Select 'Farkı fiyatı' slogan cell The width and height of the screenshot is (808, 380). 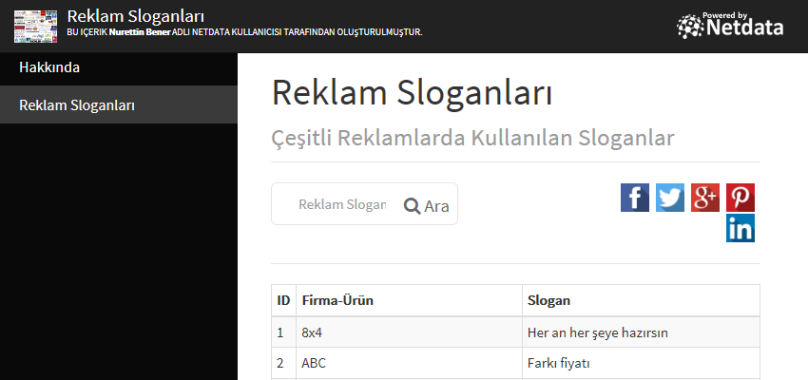click(x=641, y=363)
